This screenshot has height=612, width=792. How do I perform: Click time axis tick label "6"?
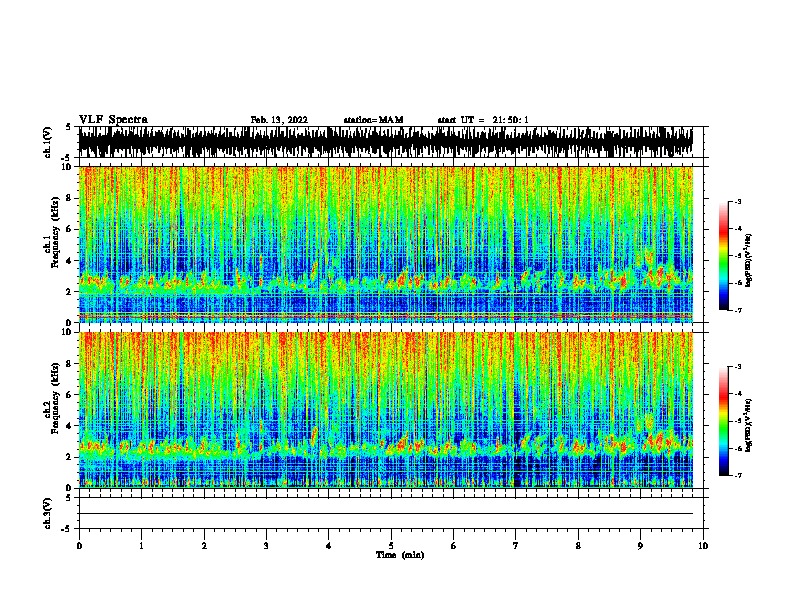(454, 546)
